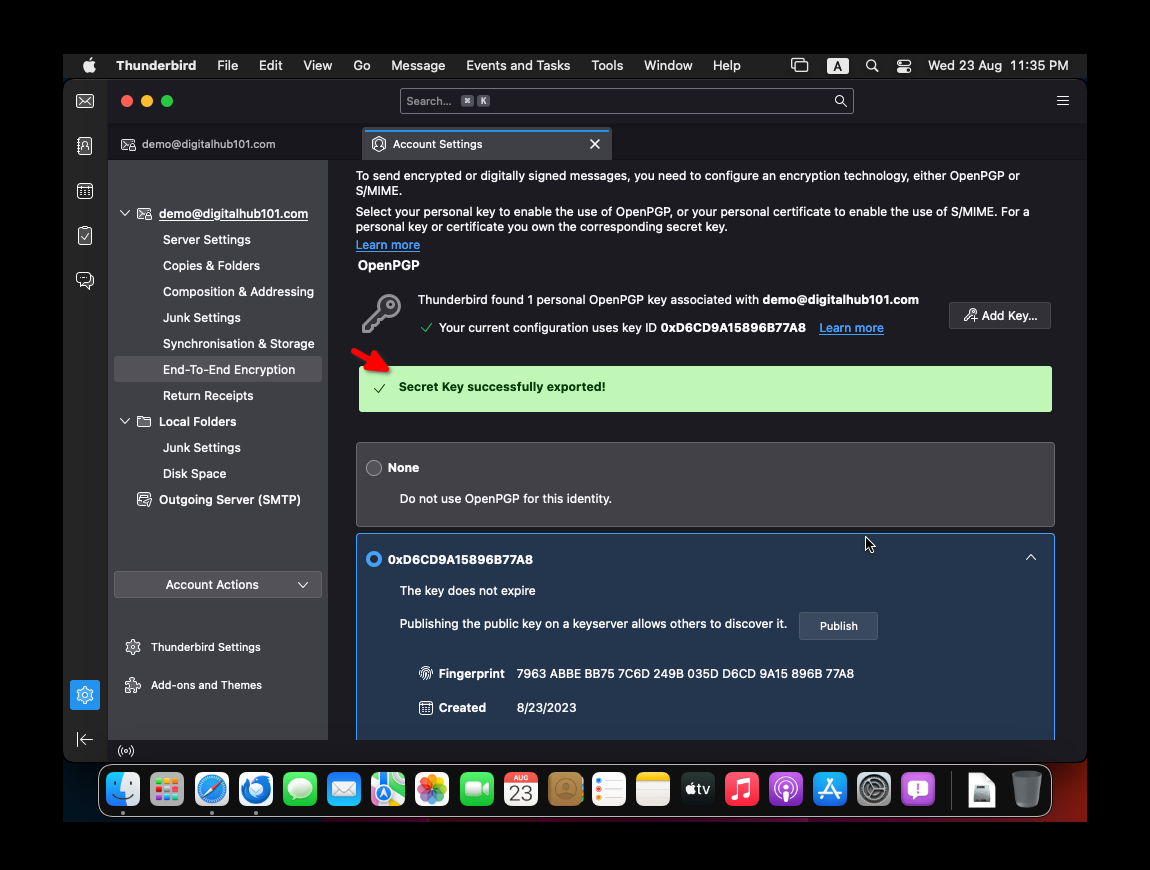Open the Thunderbird app menu hamburger icon

(1063, 101)
